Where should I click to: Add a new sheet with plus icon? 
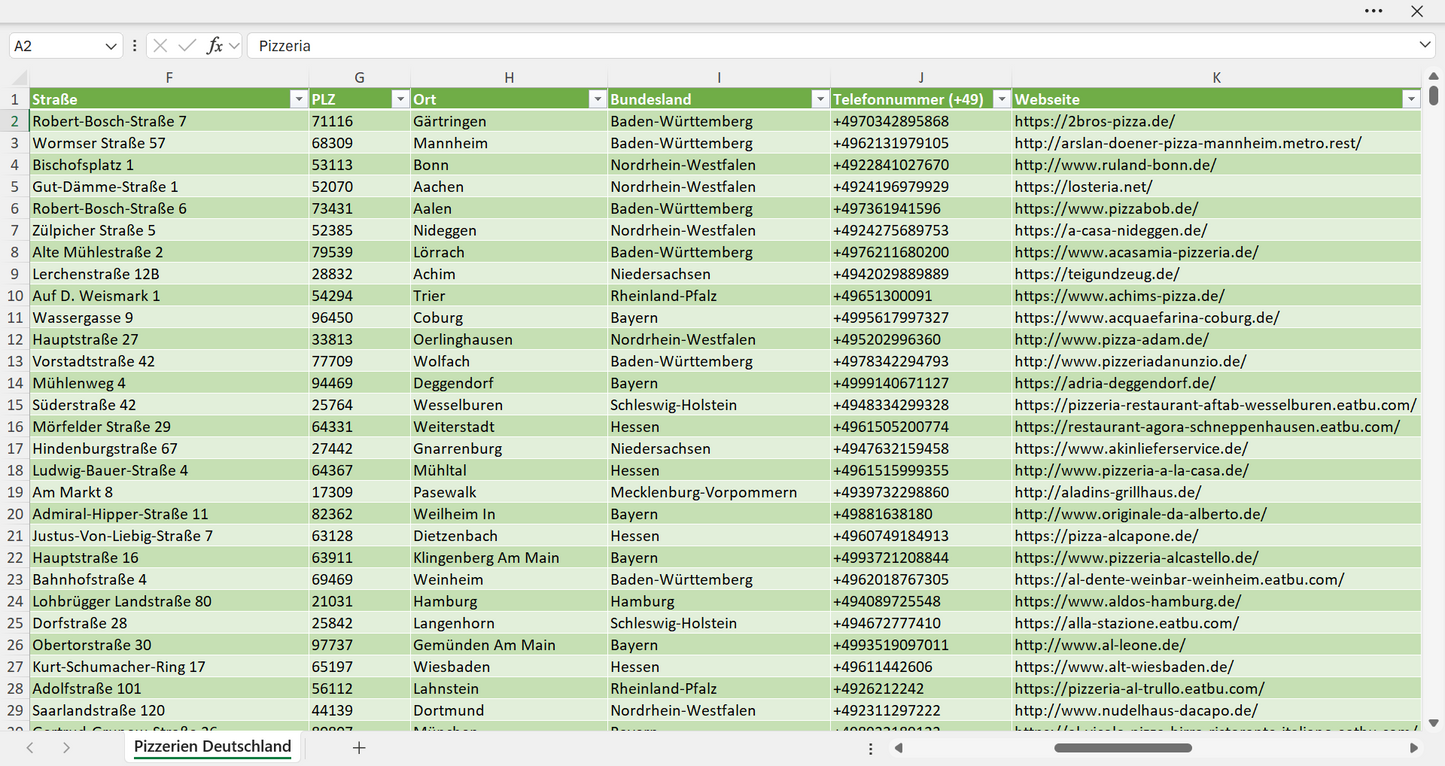359,747
